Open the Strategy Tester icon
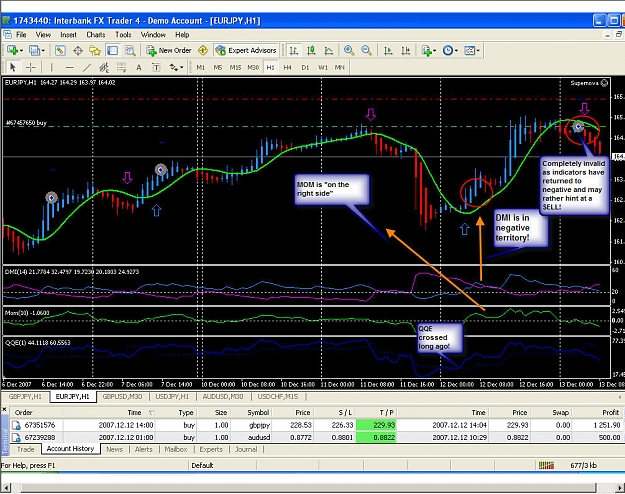The height and width of the screenshot is (494, 625). coord(130,51)
